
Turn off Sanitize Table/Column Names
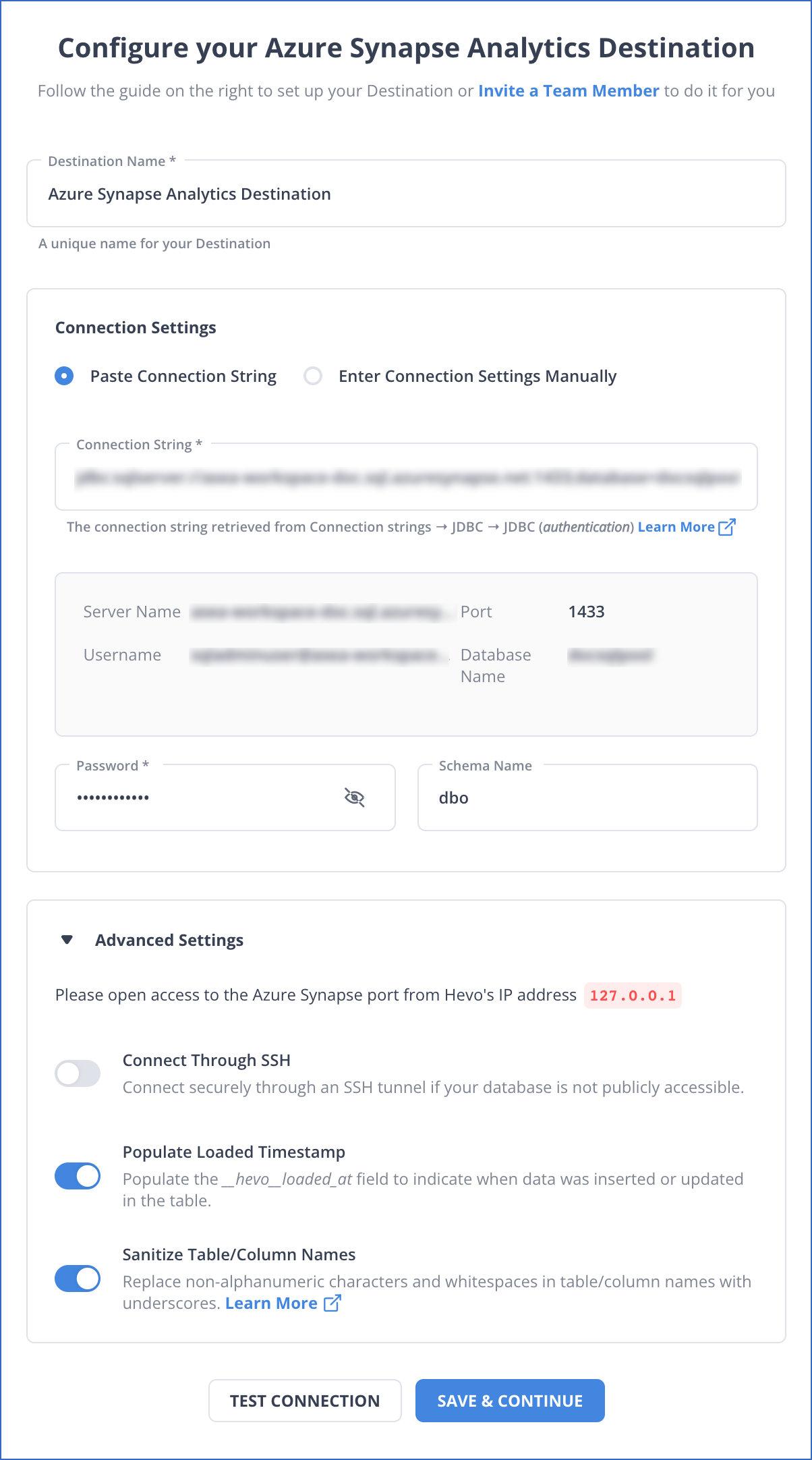pos(77,1279)
